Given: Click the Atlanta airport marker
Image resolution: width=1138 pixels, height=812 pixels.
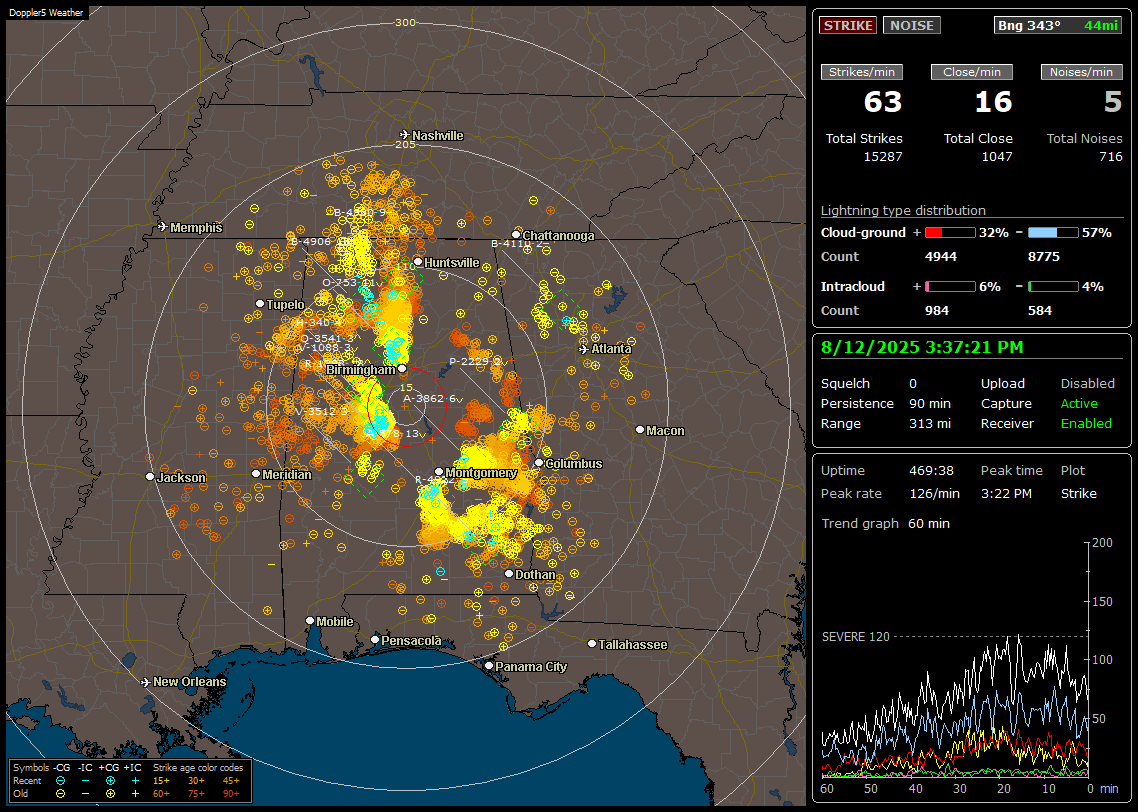Looking at the screenshot, I should point(584,349).
